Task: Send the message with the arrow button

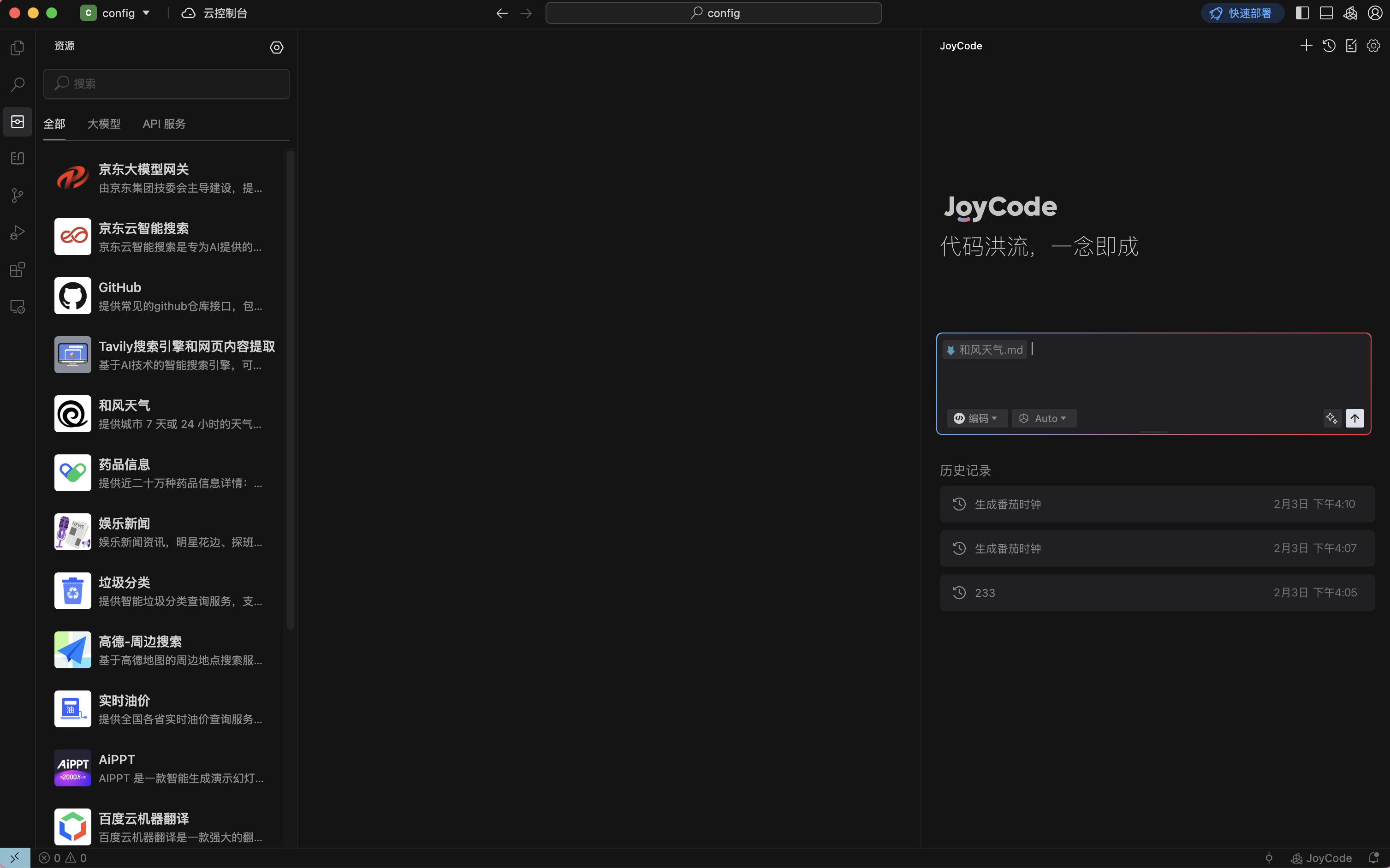Action: pyautogui.click(x=1355, y=418)
